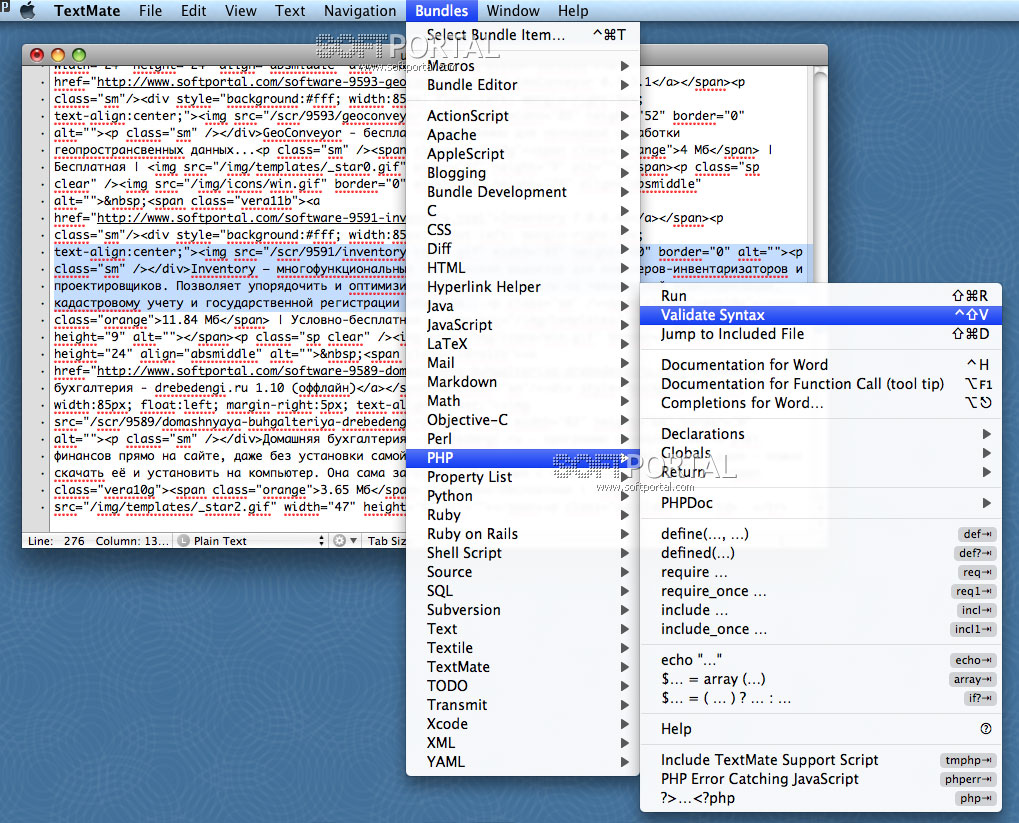Open the Markdown bundle submenu
This screenshot has height=823, width=1019.
tap(522, 382)
